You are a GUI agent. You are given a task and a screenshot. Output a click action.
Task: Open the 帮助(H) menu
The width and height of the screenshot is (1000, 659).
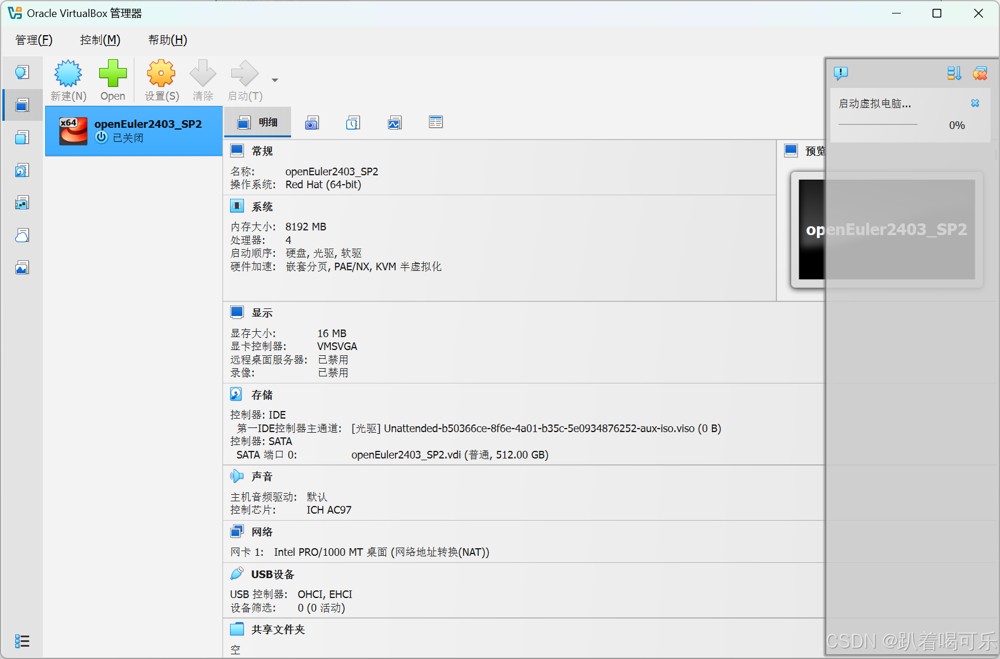pyautogui.click(x=168, y=40)
